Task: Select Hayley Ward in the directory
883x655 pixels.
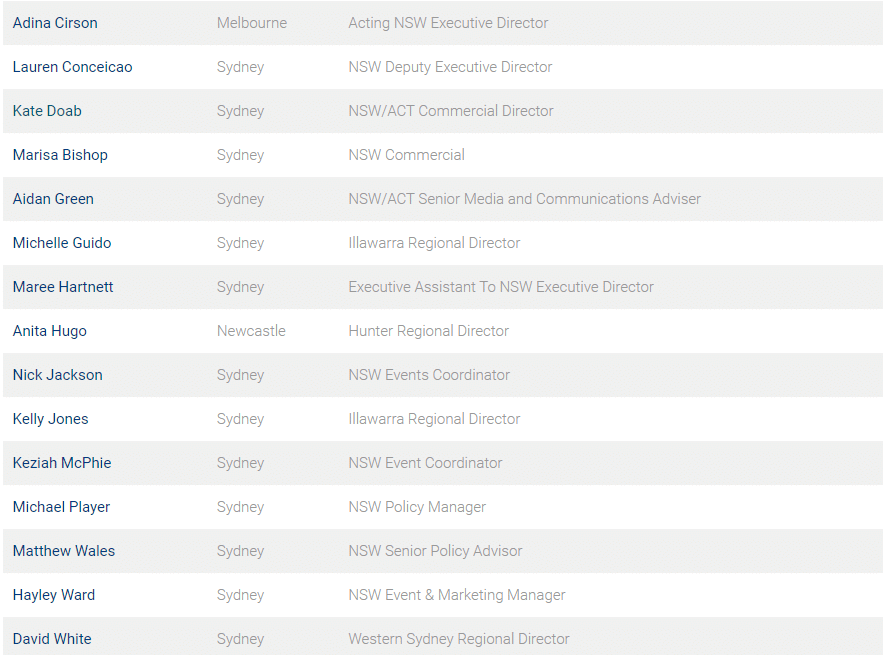Action: (54, 595)
